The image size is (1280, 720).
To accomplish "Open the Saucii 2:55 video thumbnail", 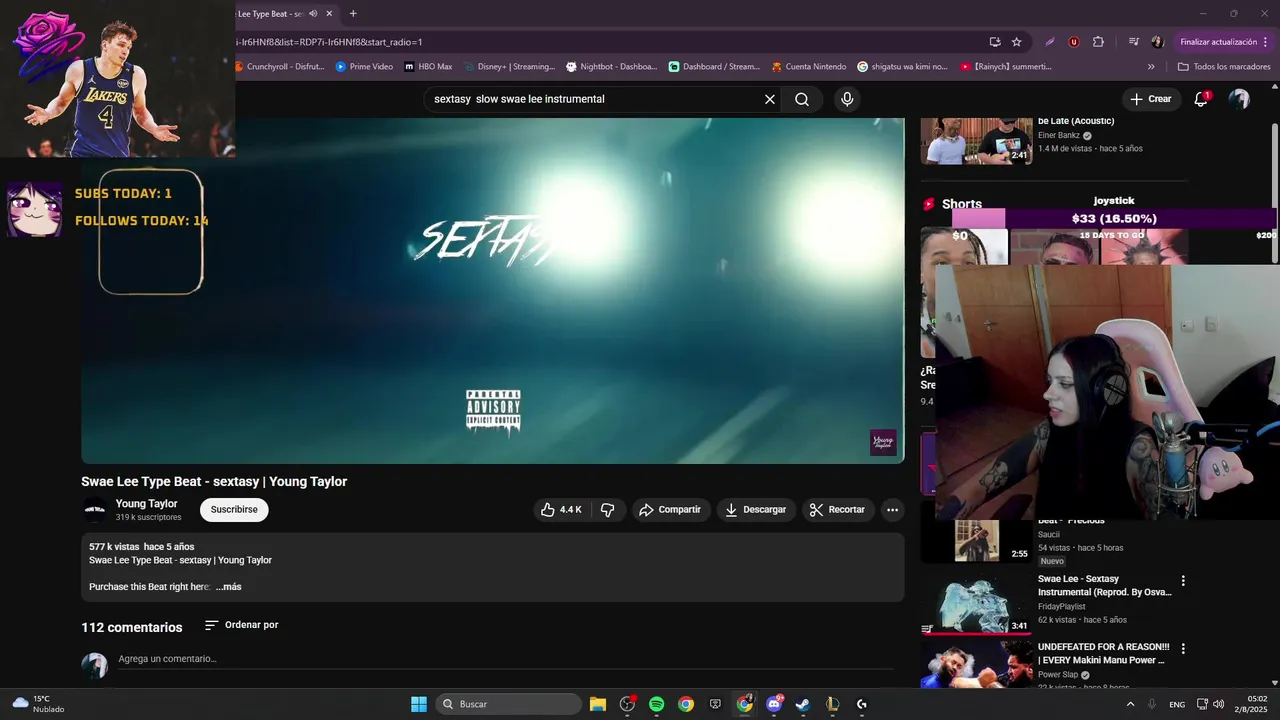I will pos(976,541).
